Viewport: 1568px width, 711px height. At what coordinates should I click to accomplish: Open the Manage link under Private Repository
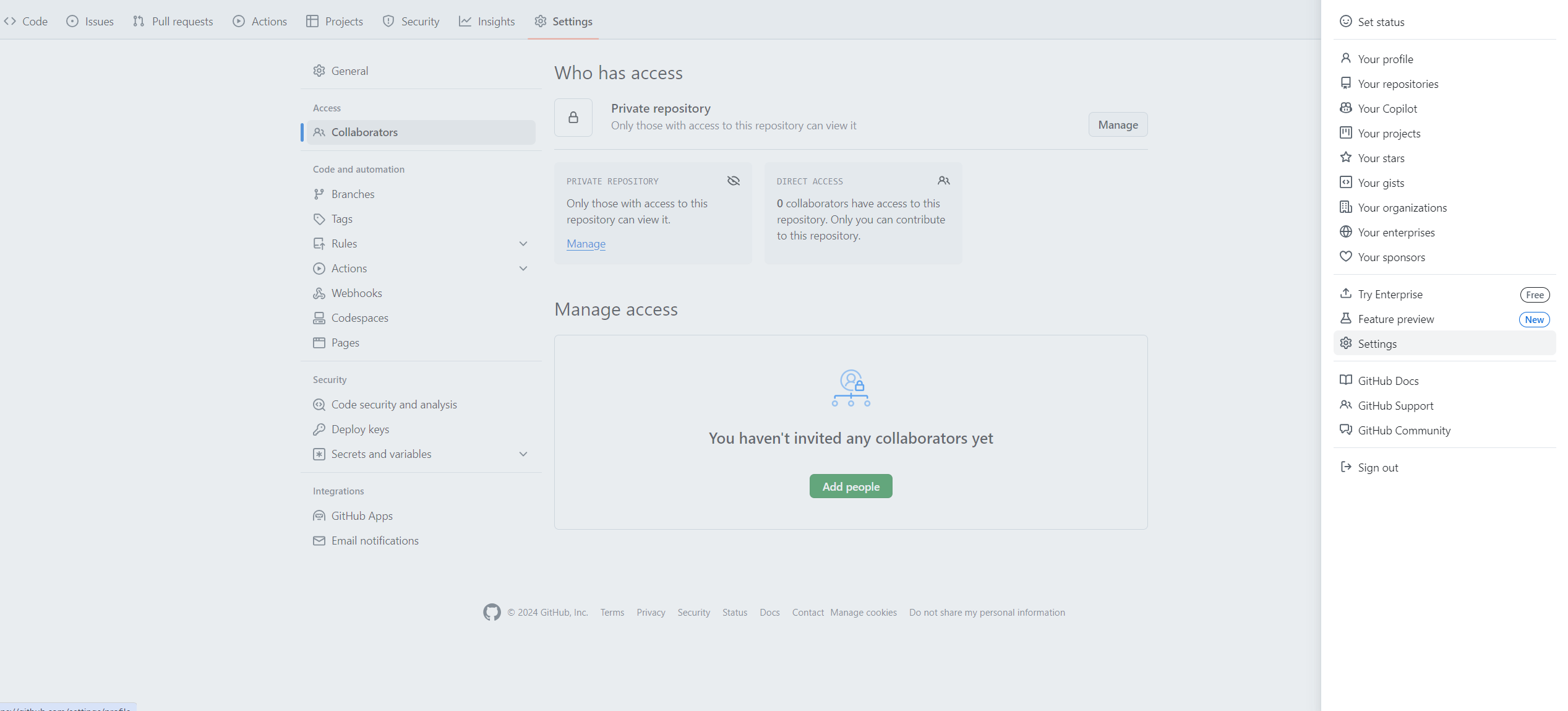click(585, 244)
